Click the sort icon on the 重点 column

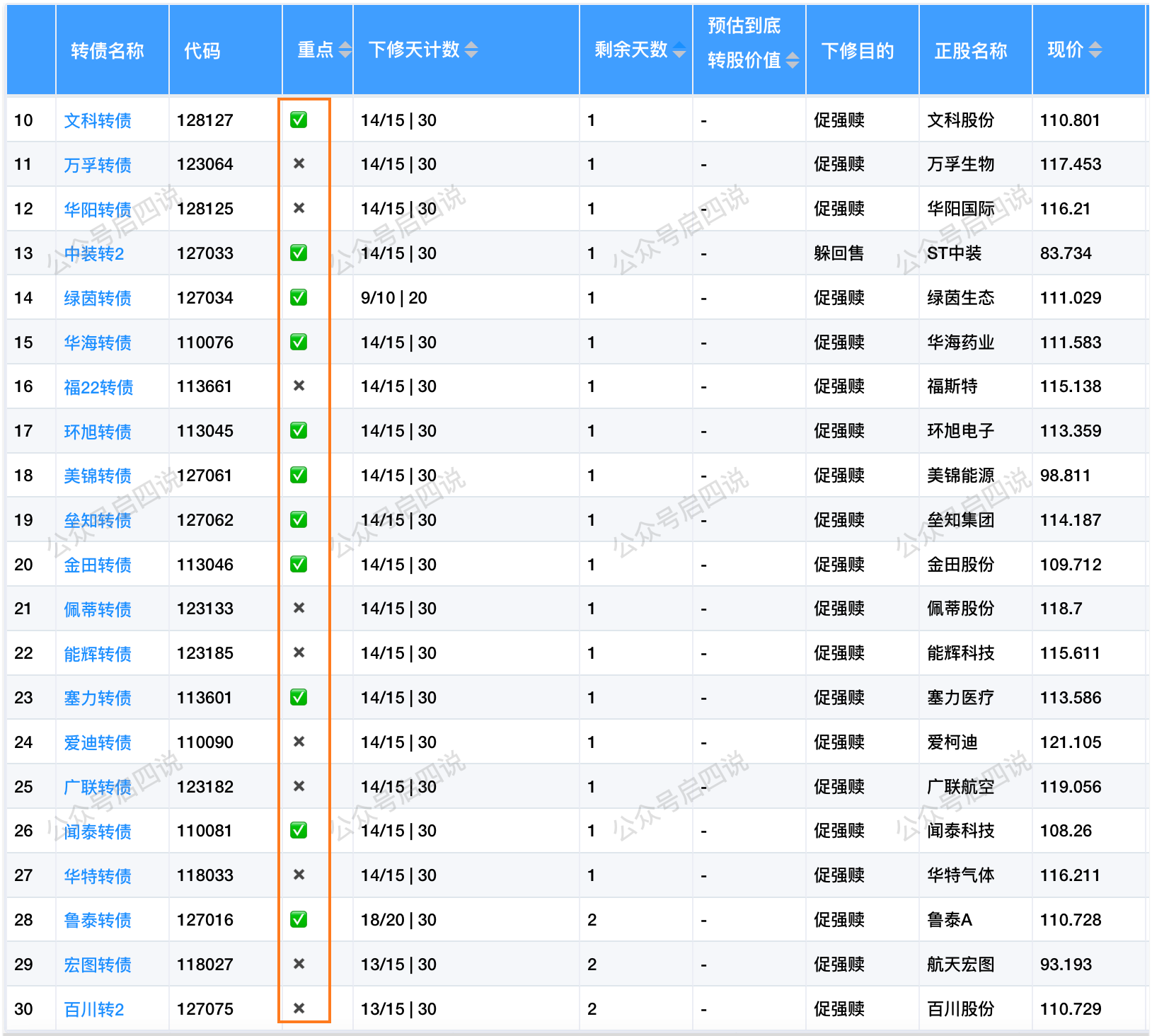[x=345, y=50]
